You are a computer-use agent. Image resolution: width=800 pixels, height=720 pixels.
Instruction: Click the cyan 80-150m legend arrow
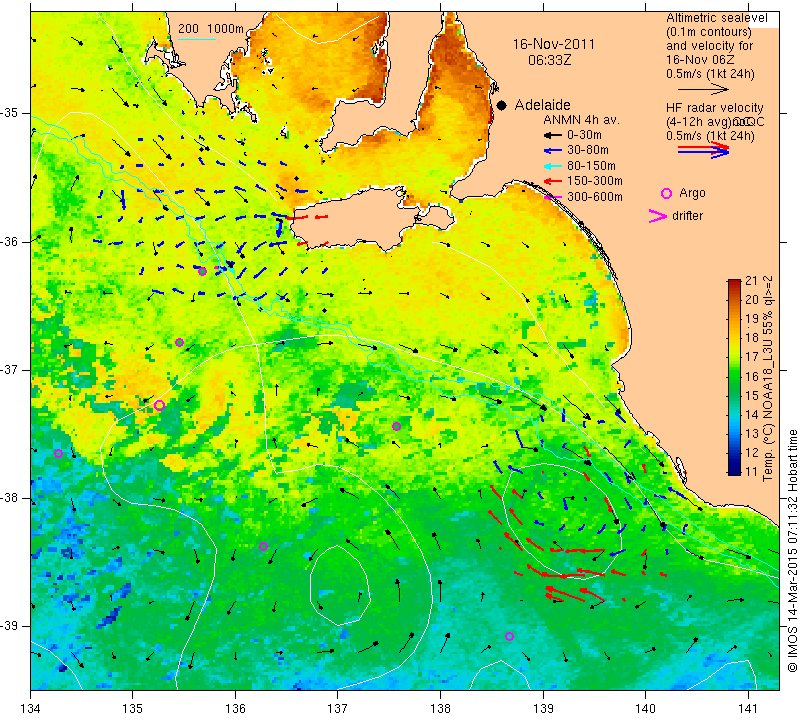pyautogui.click(x=552, y=166)
